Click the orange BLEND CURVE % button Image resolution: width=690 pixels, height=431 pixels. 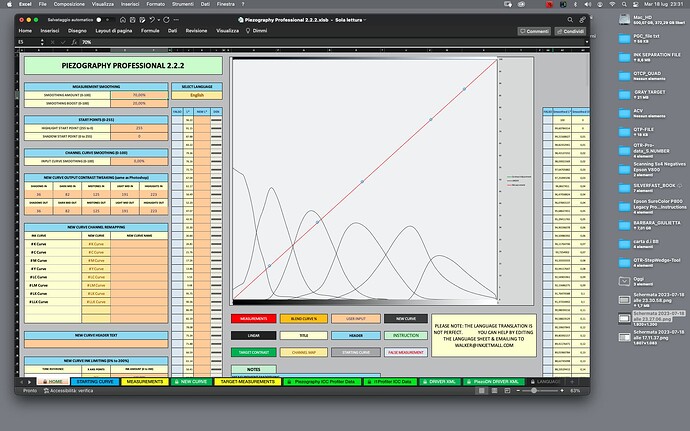(x=304, y=319)
